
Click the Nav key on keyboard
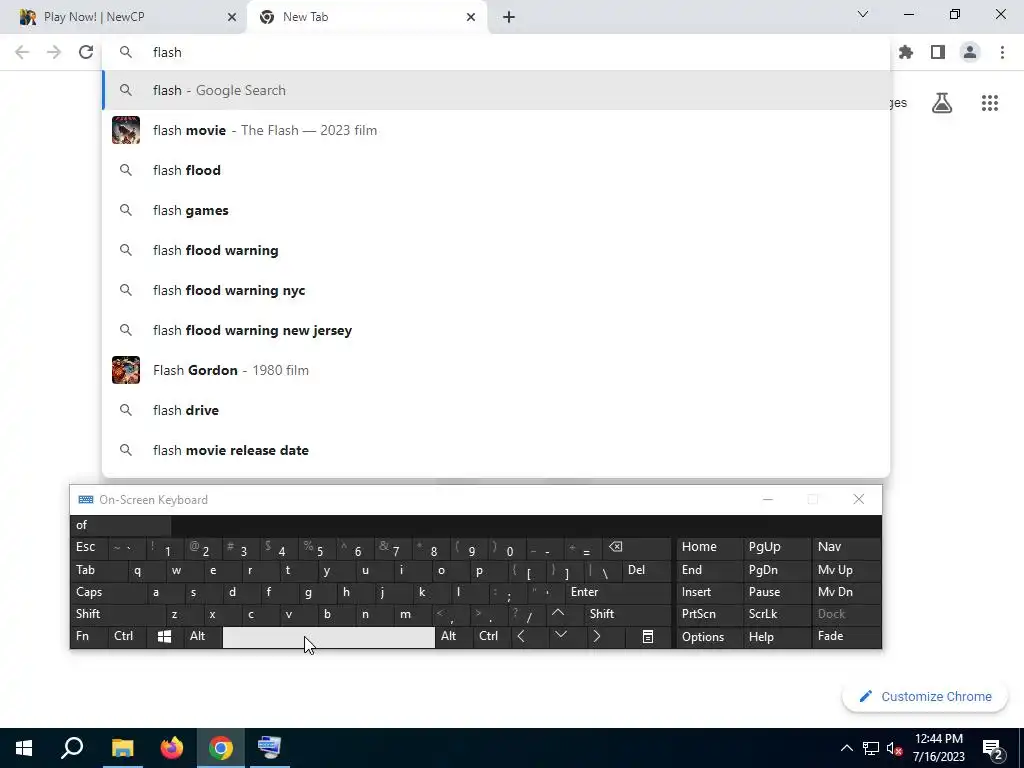[846, 547]
